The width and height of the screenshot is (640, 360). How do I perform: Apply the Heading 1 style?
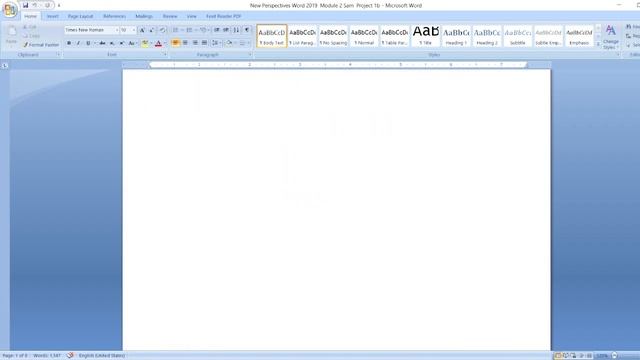pos(456,36)
